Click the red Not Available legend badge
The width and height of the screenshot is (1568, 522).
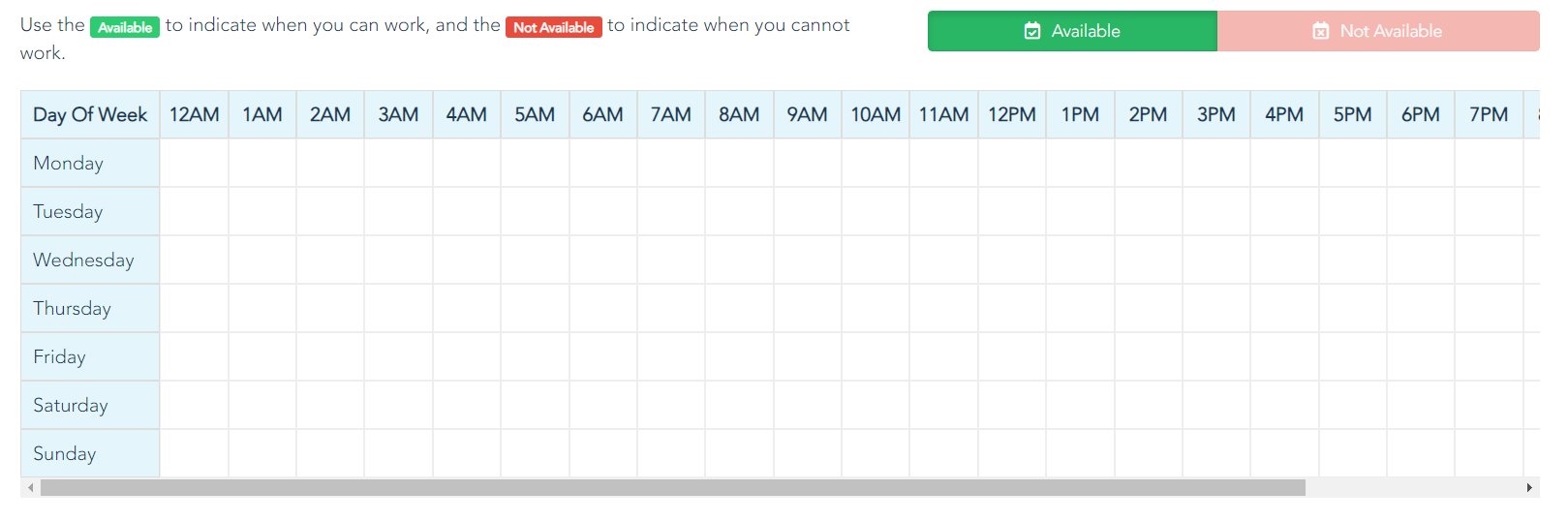pos(554,27)
